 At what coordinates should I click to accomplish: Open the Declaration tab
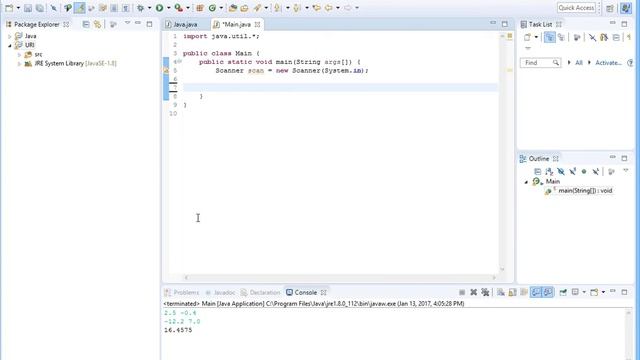(260, 293)
